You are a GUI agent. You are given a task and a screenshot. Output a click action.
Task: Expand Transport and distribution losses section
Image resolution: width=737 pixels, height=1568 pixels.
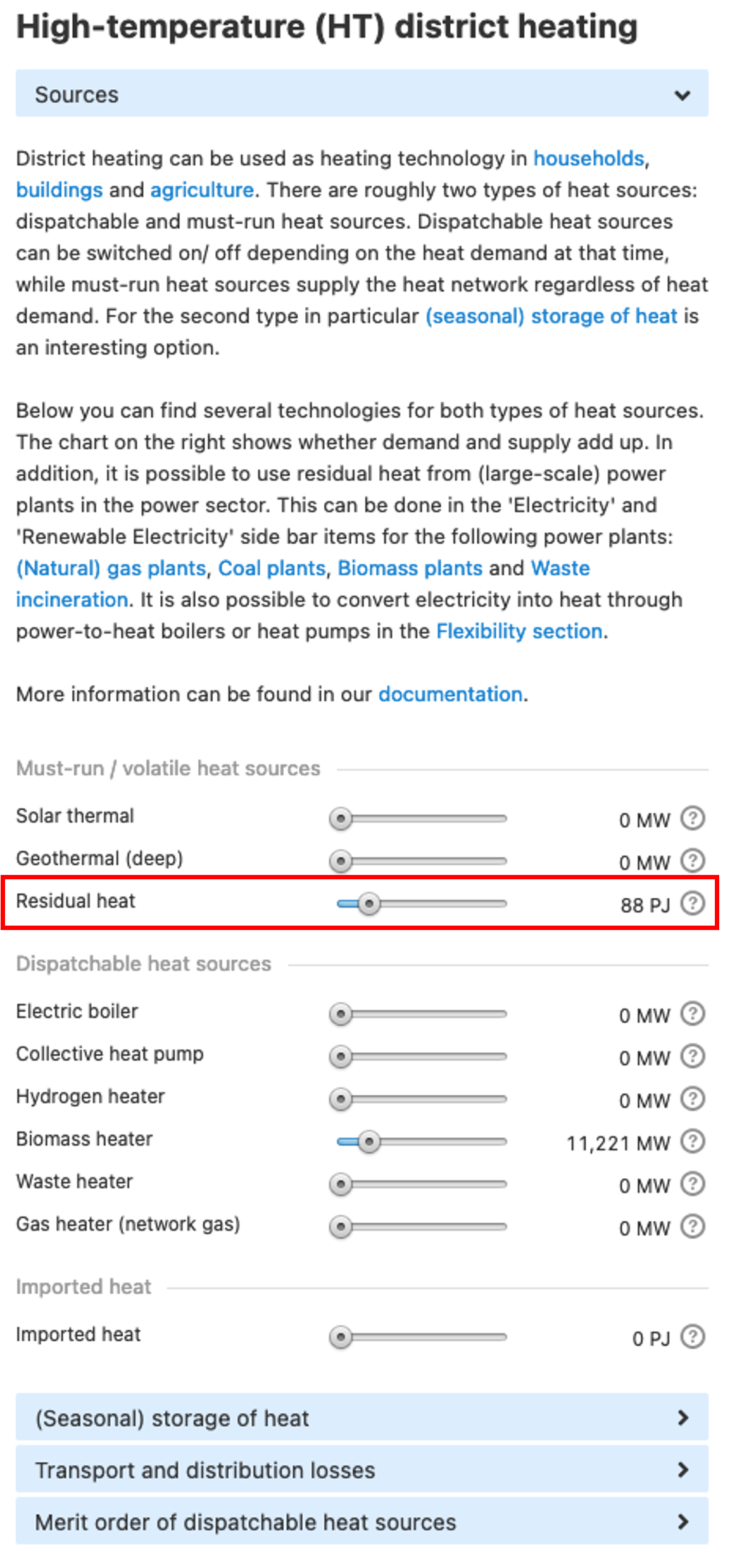coord(362,1469)
